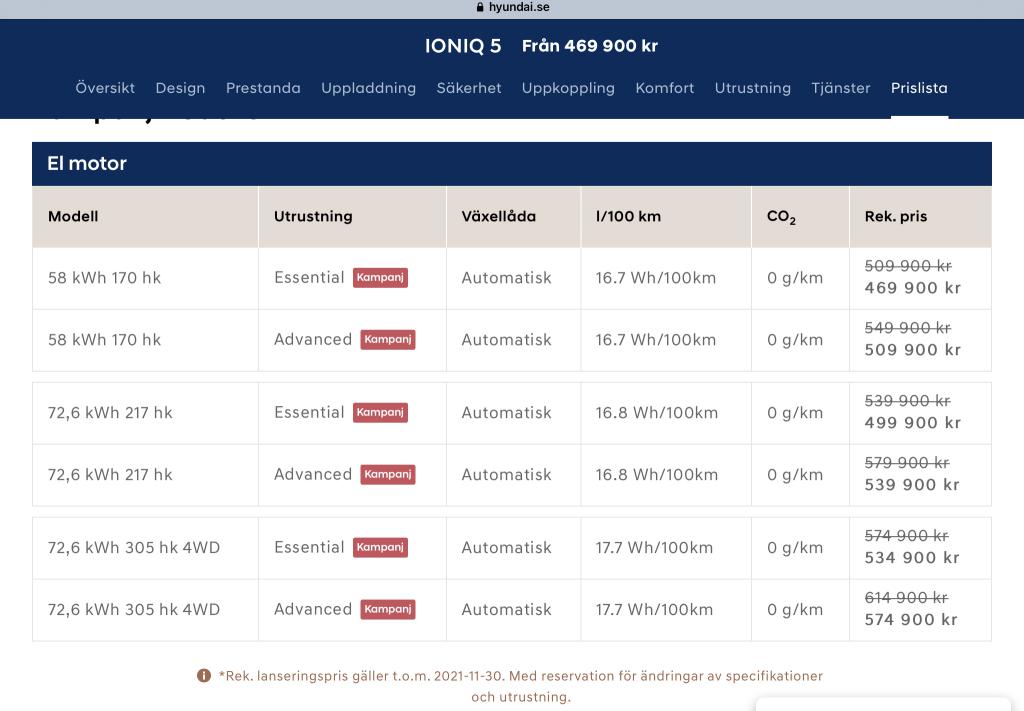The height and width of the screenshot is (711, 1024).
Task: Click '0 g/km' in the 579 900 kr row
Action: 795,475
